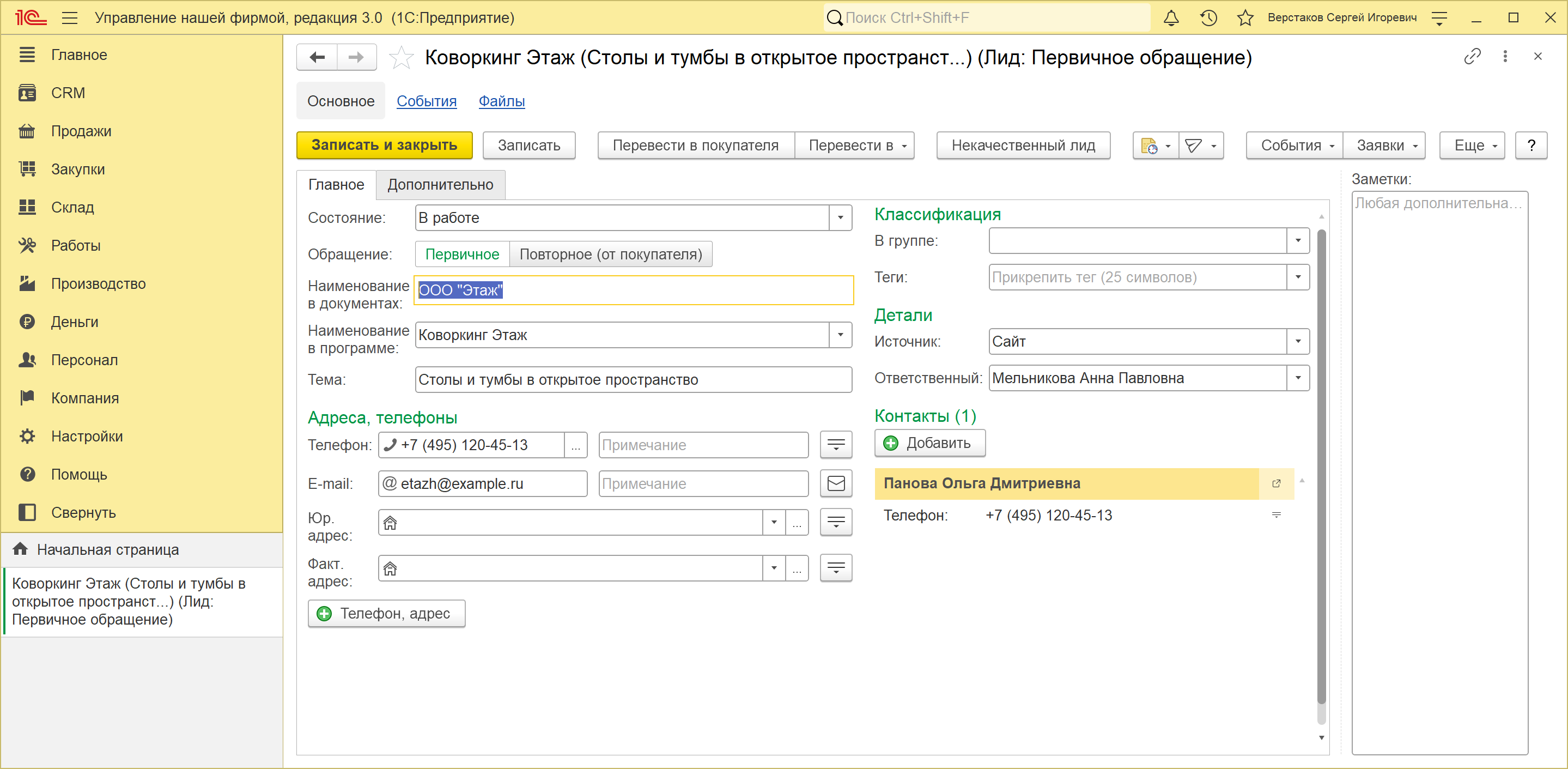Click the phone field ellipsis button
The width and height of the screenshot is (1568, 769).
pos(575,445)
